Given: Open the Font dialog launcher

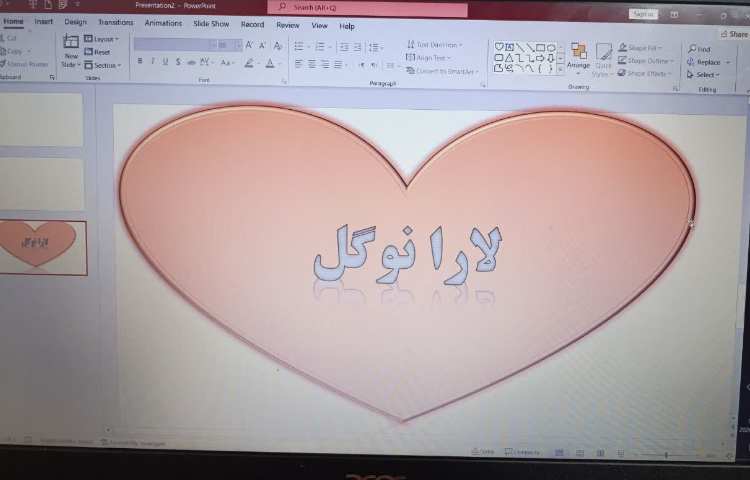Looking at the screenshot, I should click(284, 82).
